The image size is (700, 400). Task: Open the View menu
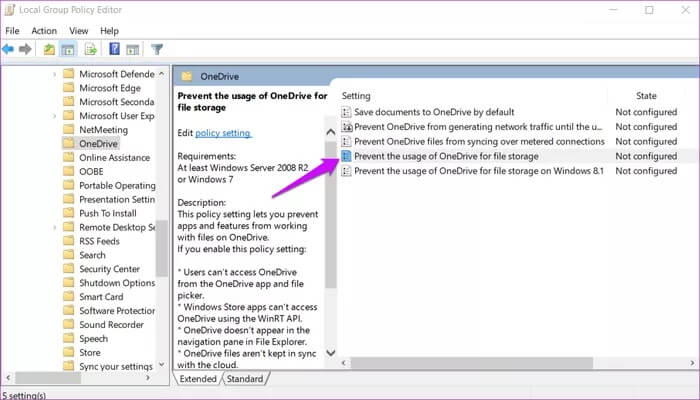click(79, 31)
